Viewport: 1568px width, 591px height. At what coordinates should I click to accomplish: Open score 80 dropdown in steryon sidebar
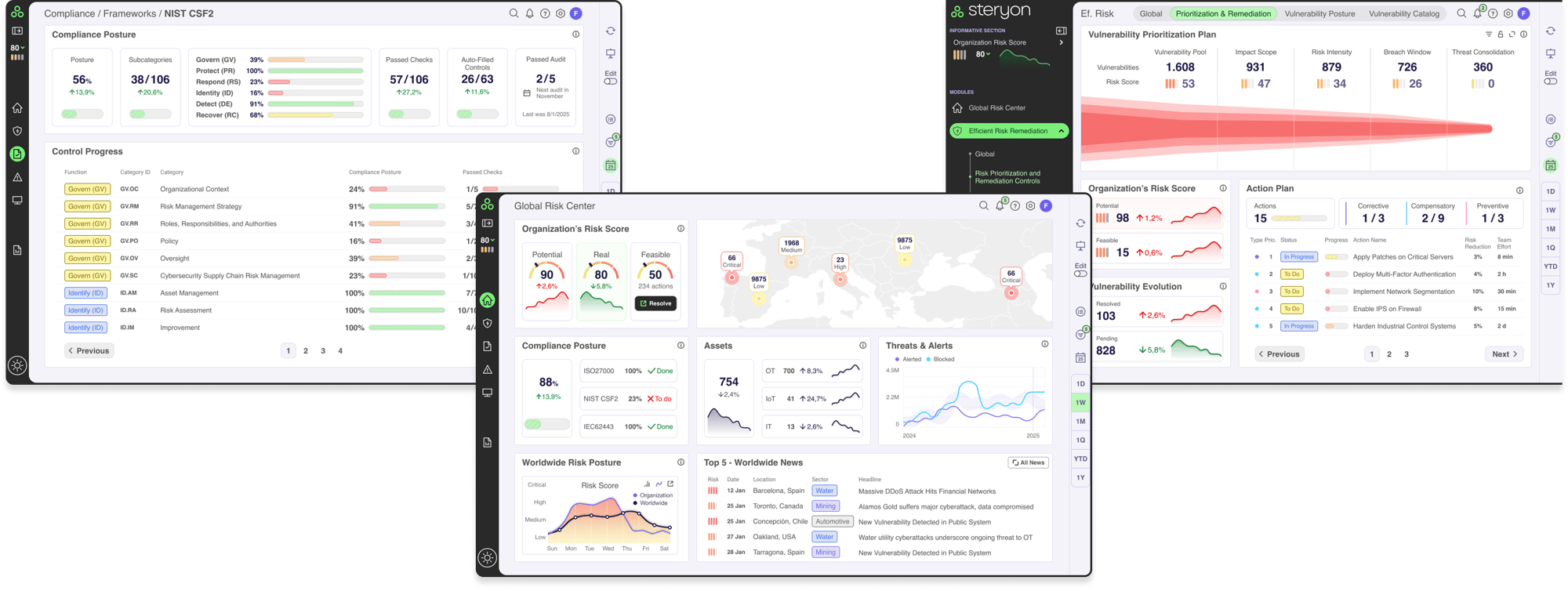(982, 54)
